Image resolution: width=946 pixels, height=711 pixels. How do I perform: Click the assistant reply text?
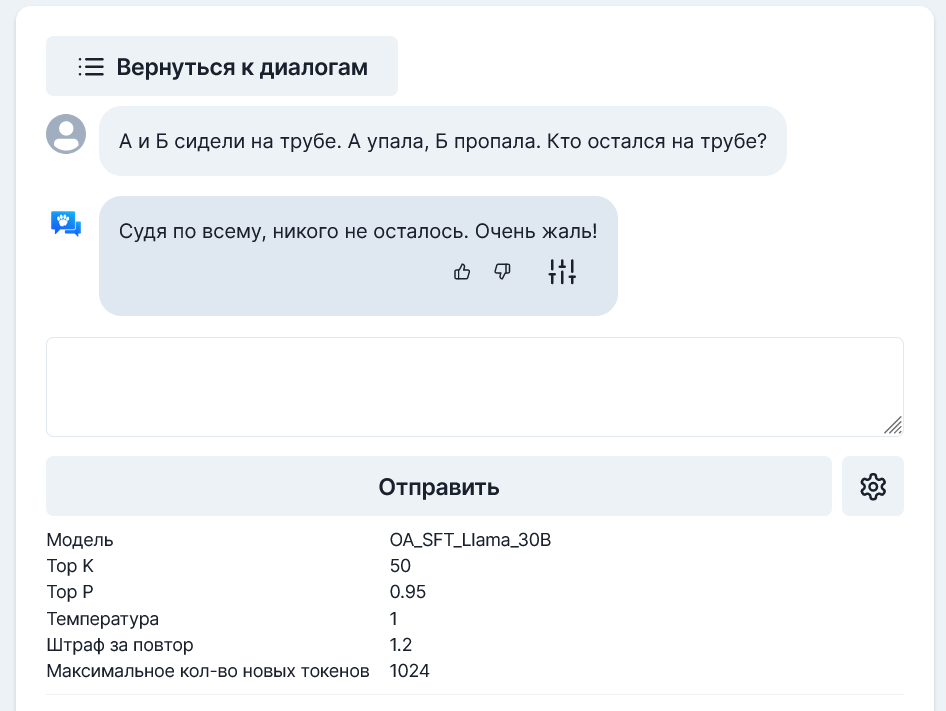[357, 232]
